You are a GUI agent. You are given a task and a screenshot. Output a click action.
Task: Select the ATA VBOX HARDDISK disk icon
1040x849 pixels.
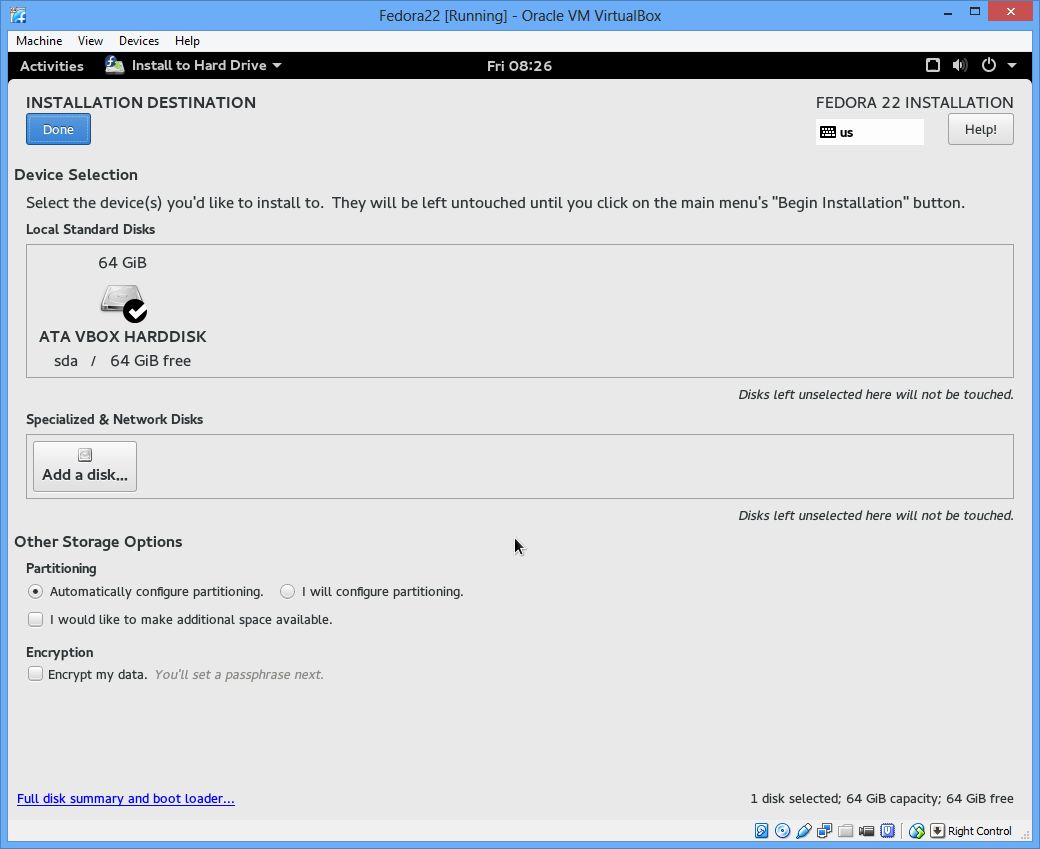coord(123,303)
